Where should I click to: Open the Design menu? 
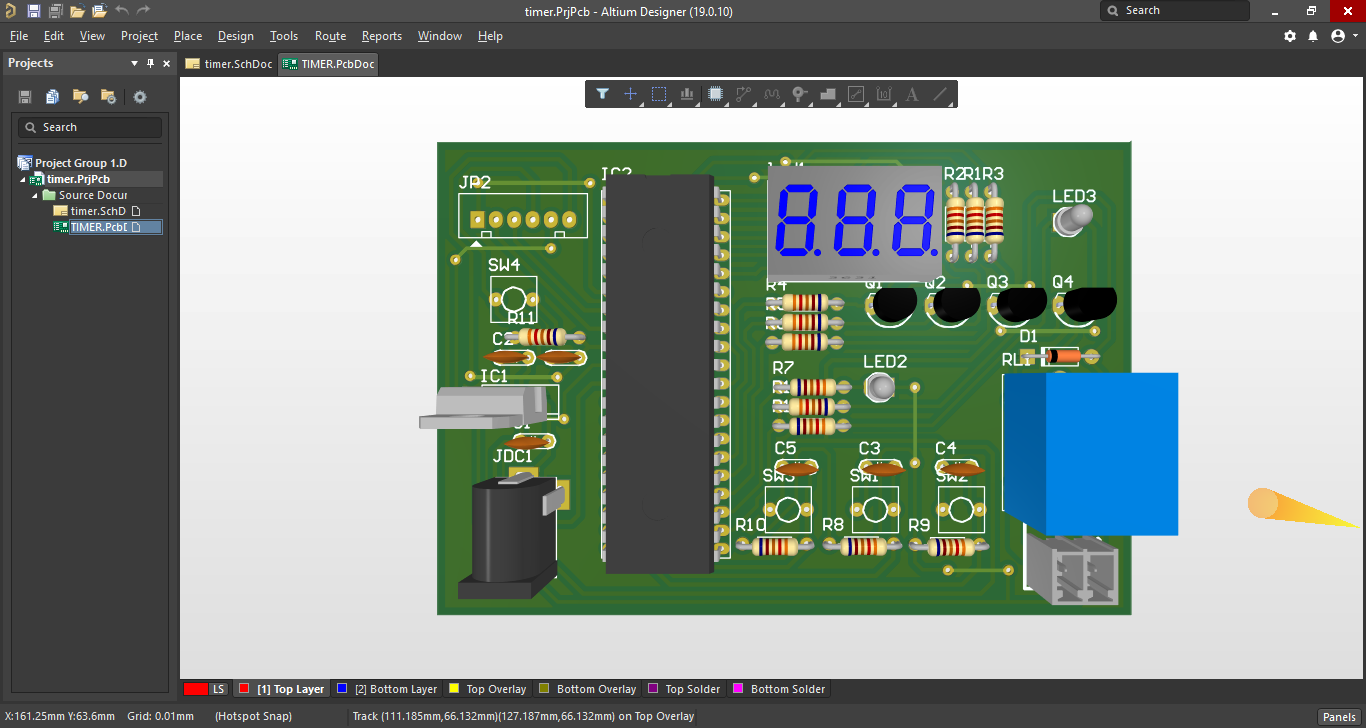pyautogui.click(x=236, y=36)
